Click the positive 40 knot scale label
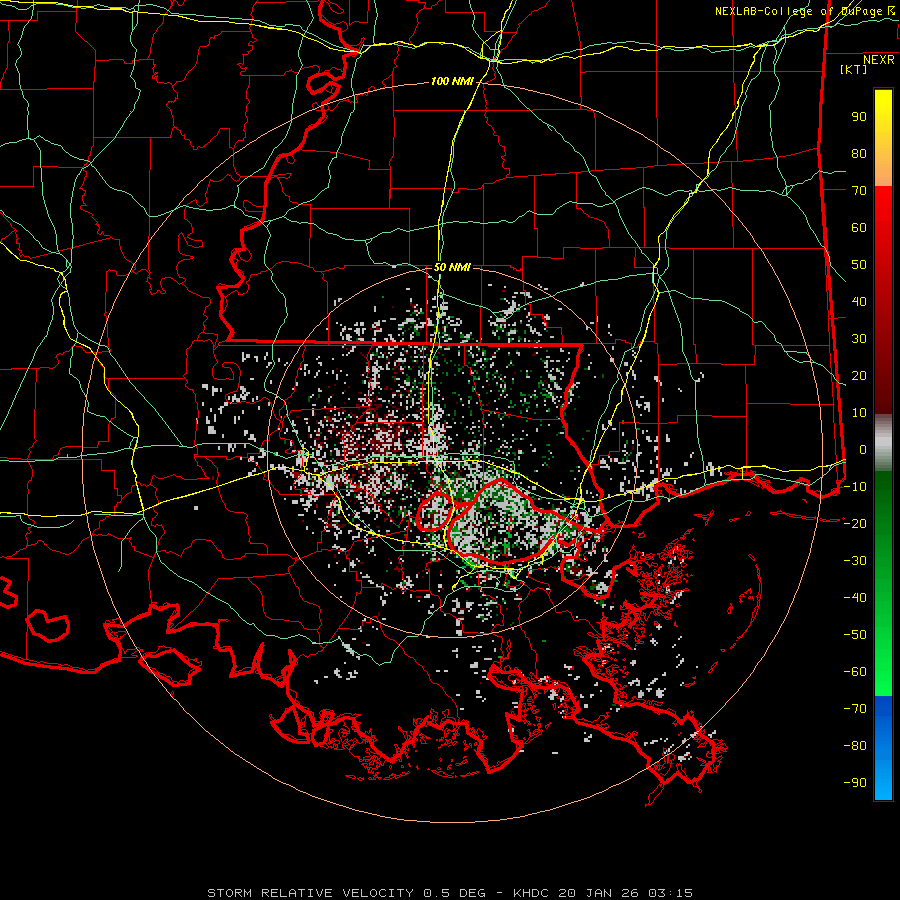This screenshot has height=900, width=900. coord(859,301)
